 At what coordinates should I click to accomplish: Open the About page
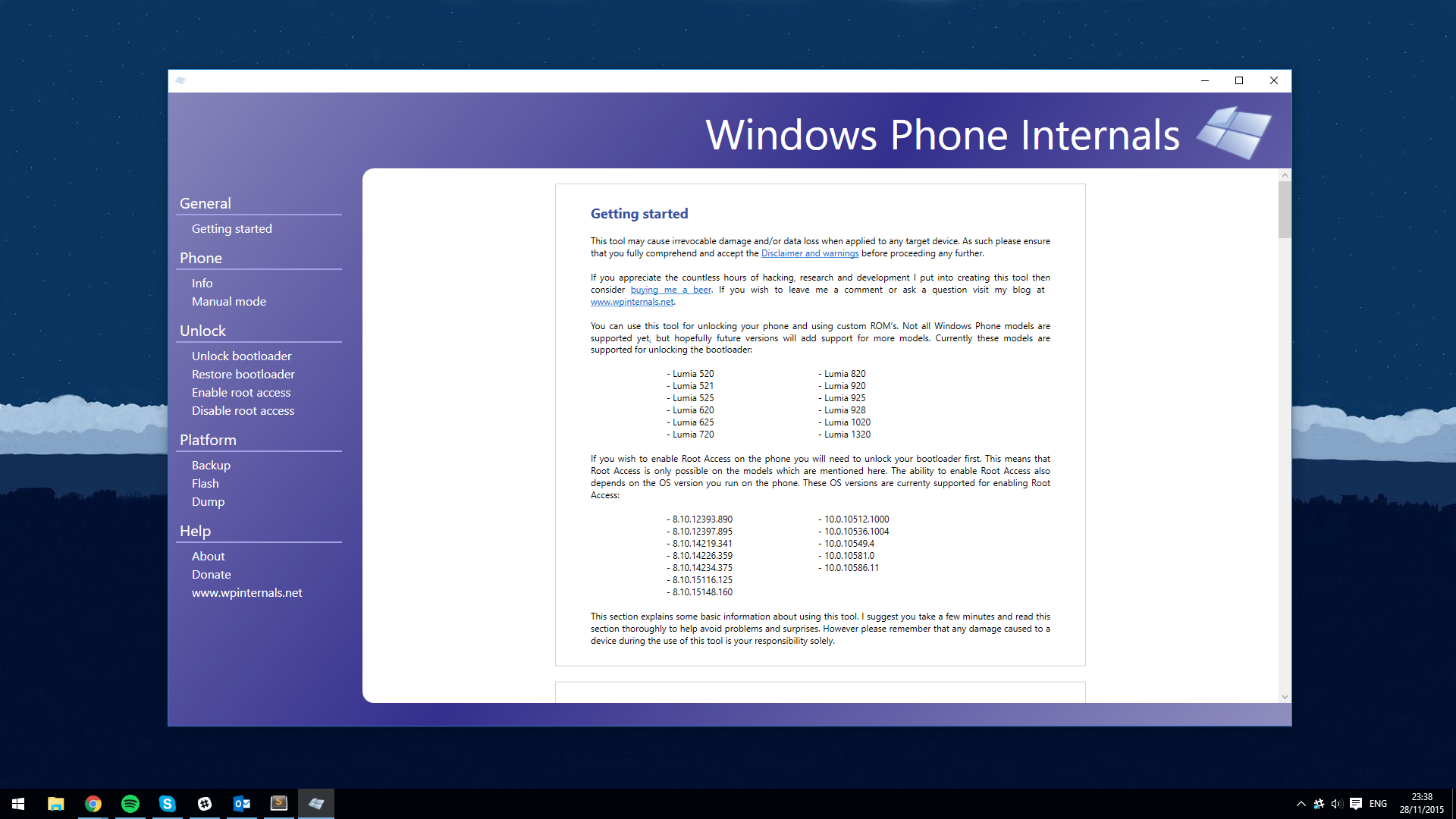[x=209, y=556]
